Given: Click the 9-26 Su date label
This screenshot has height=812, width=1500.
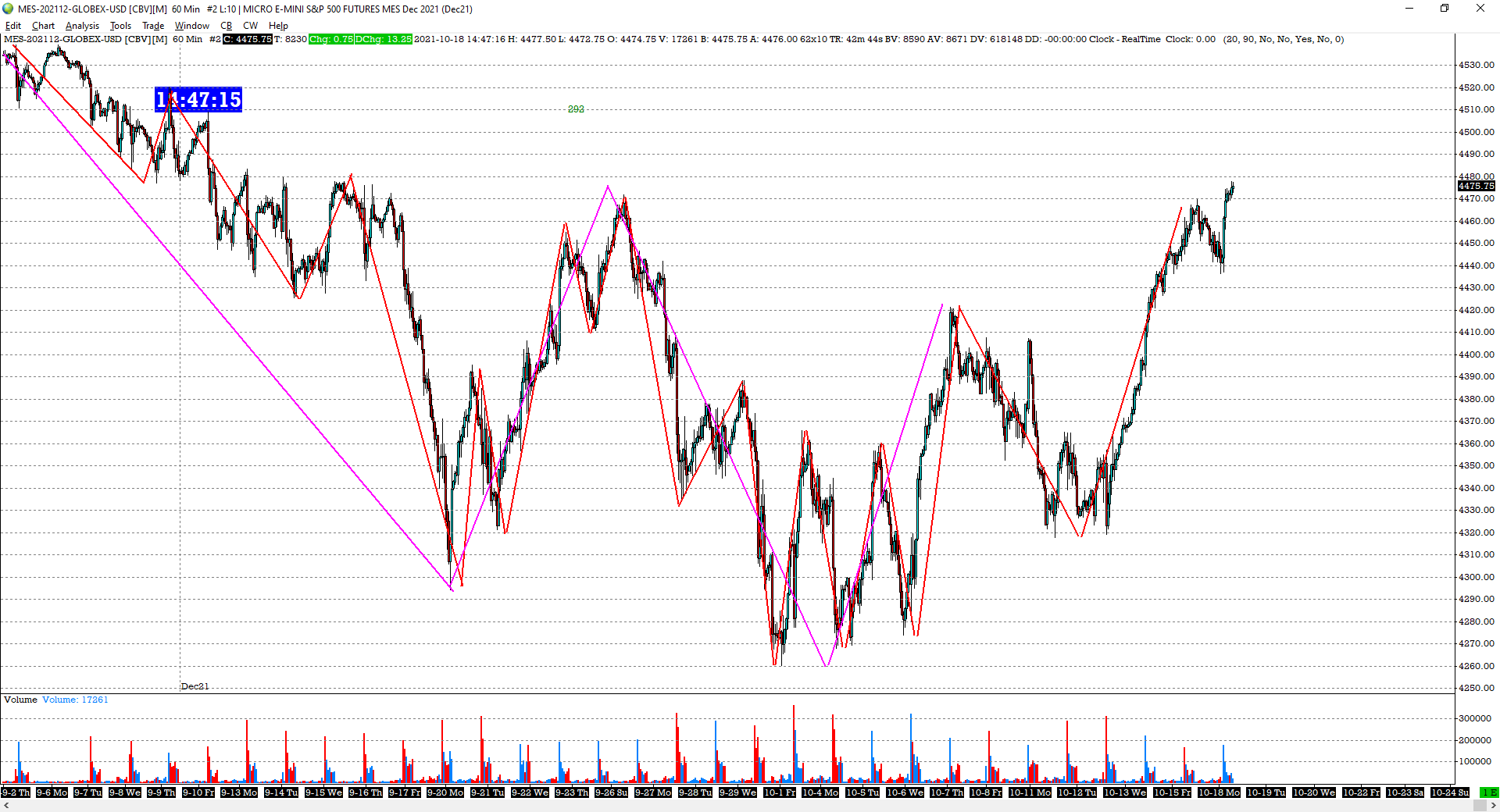Looking at the screenshot, I should 611,792.
